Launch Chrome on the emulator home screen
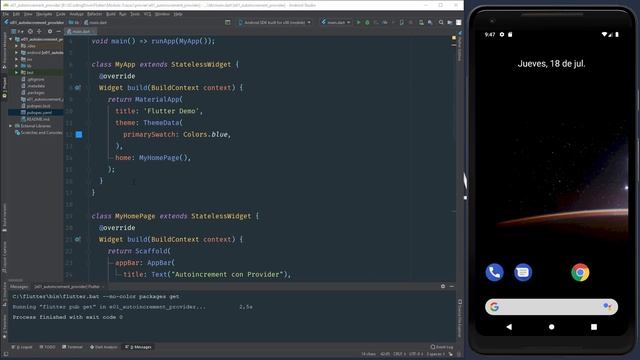Screen dimensions: 640x360 [580, 272]
